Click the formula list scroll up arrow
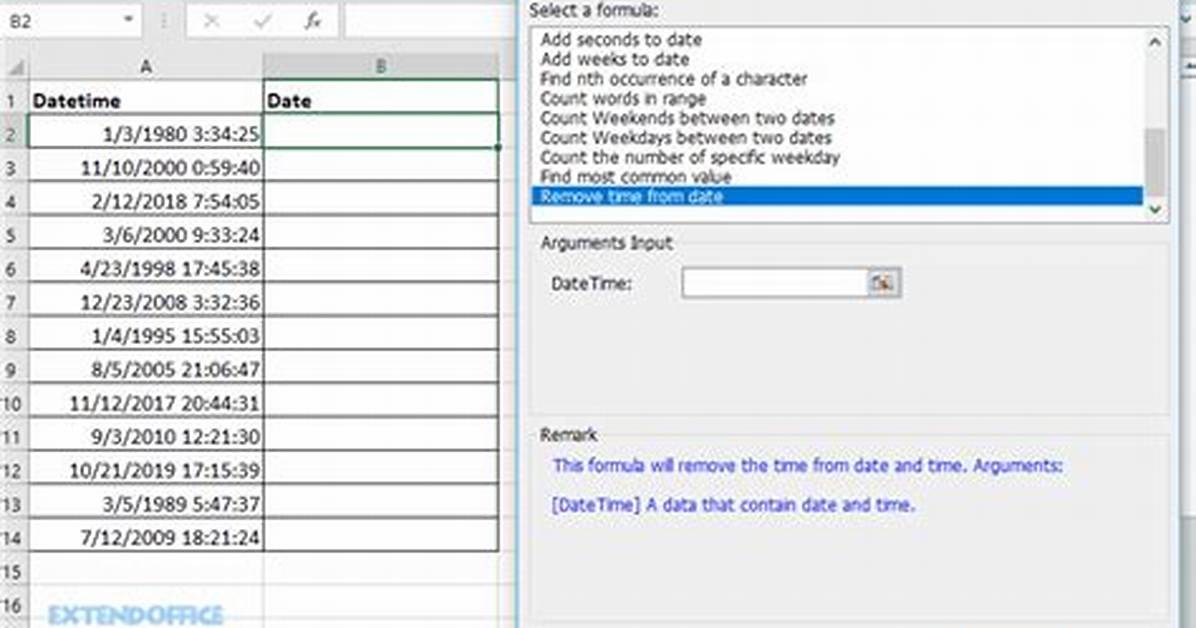The image size is (1196, 628). pos(1156,41)
